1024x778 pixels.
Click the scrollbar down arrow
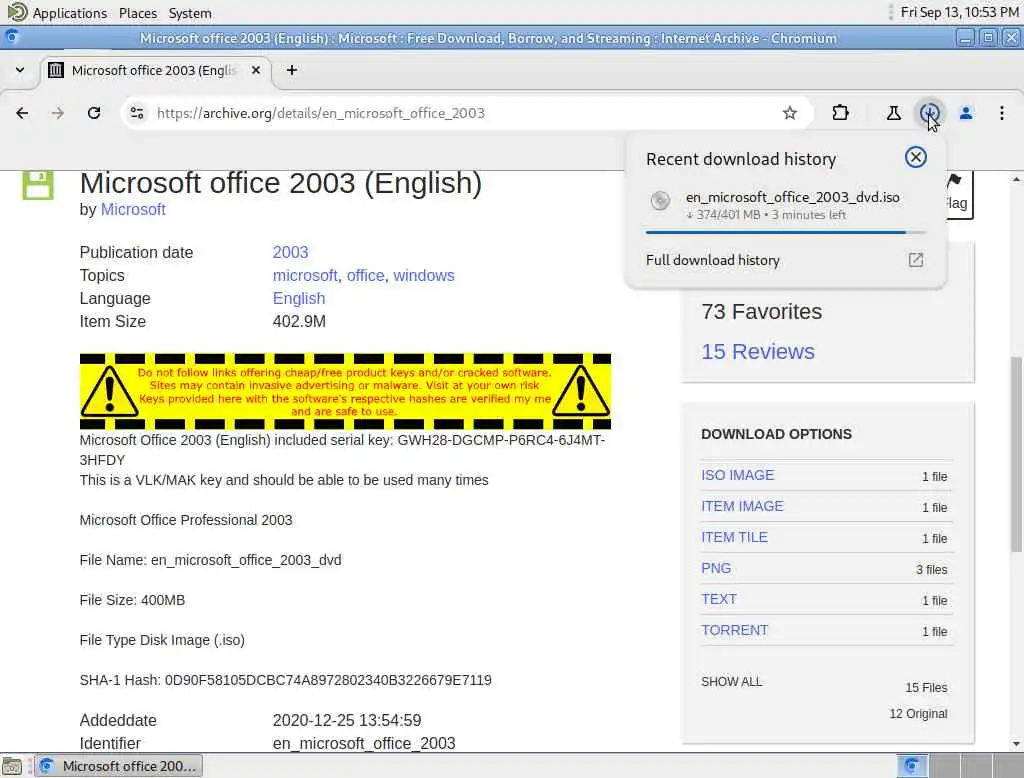[1016, 743]
